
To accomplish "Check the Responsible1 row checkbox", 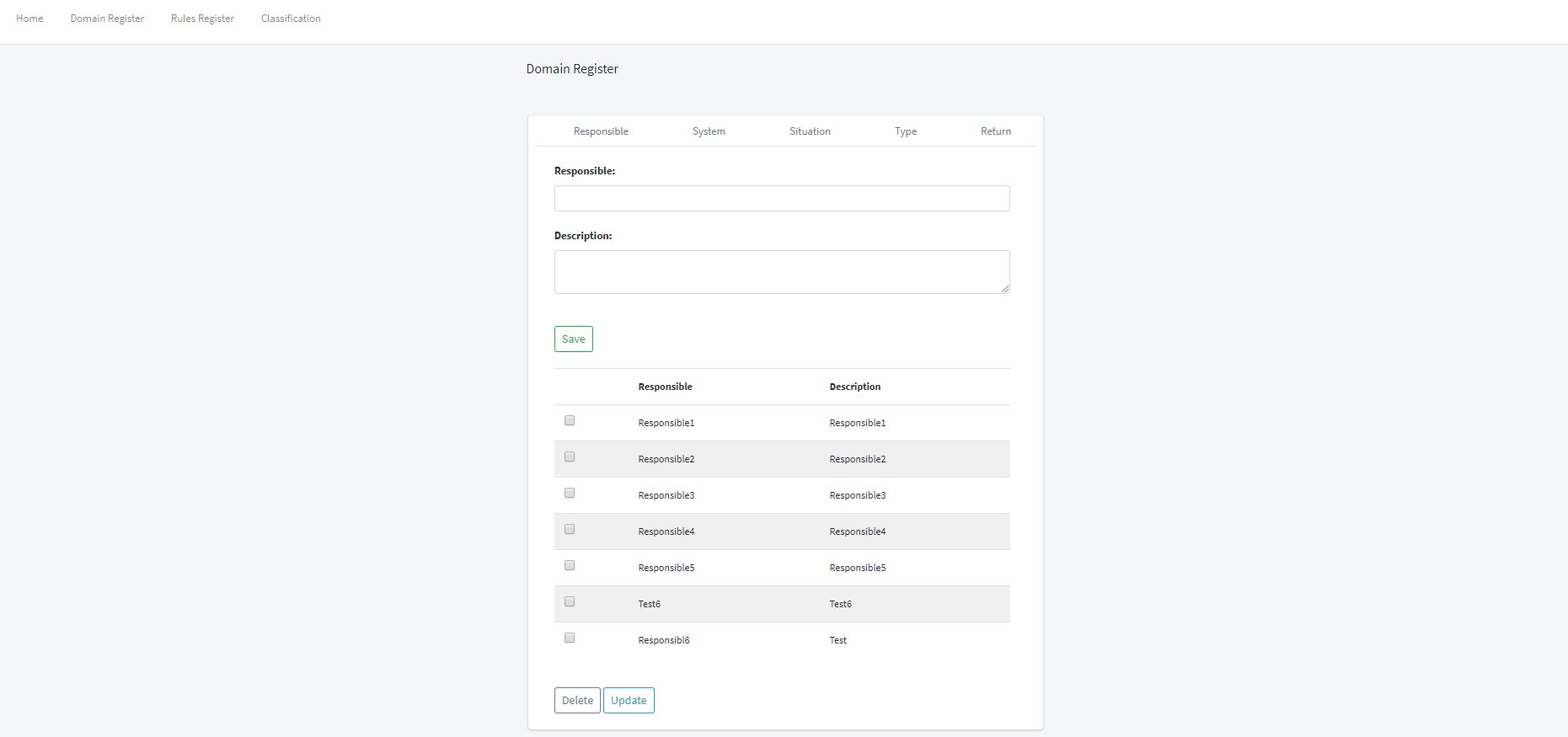I will [x=570, y=420].
